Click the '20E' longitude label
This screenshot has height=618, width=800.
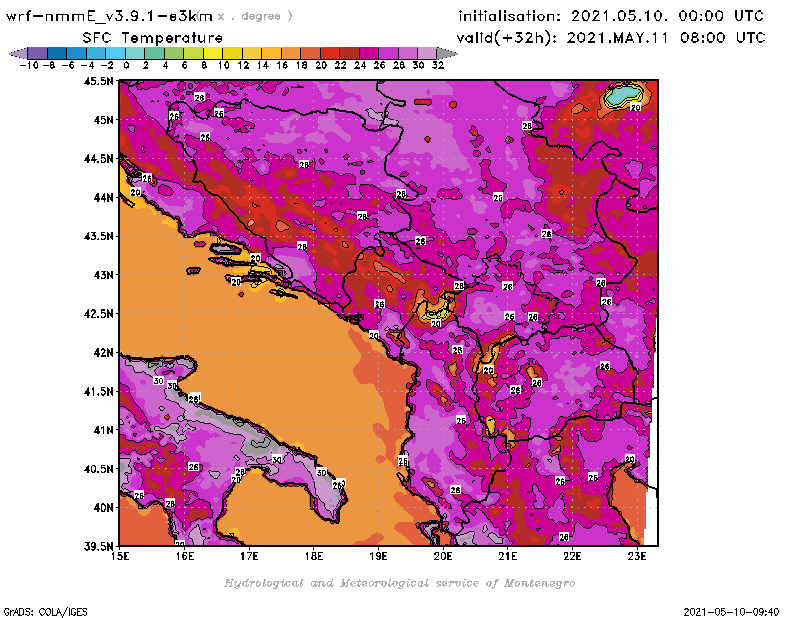point(443,556)
